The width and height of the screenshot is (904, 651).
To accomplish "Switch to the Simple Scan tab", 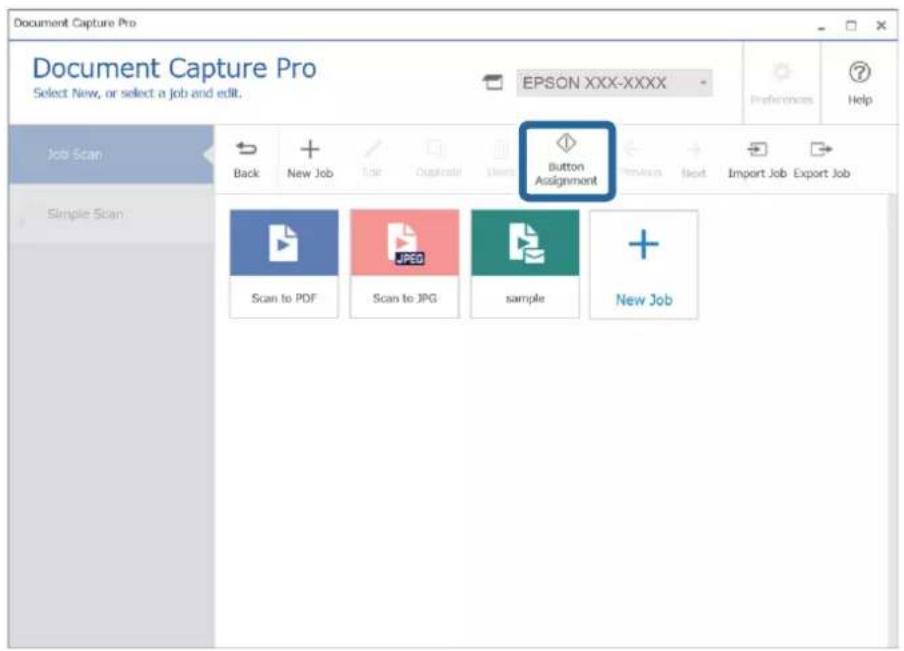I will pyautogui.click(x=111, y=214).
